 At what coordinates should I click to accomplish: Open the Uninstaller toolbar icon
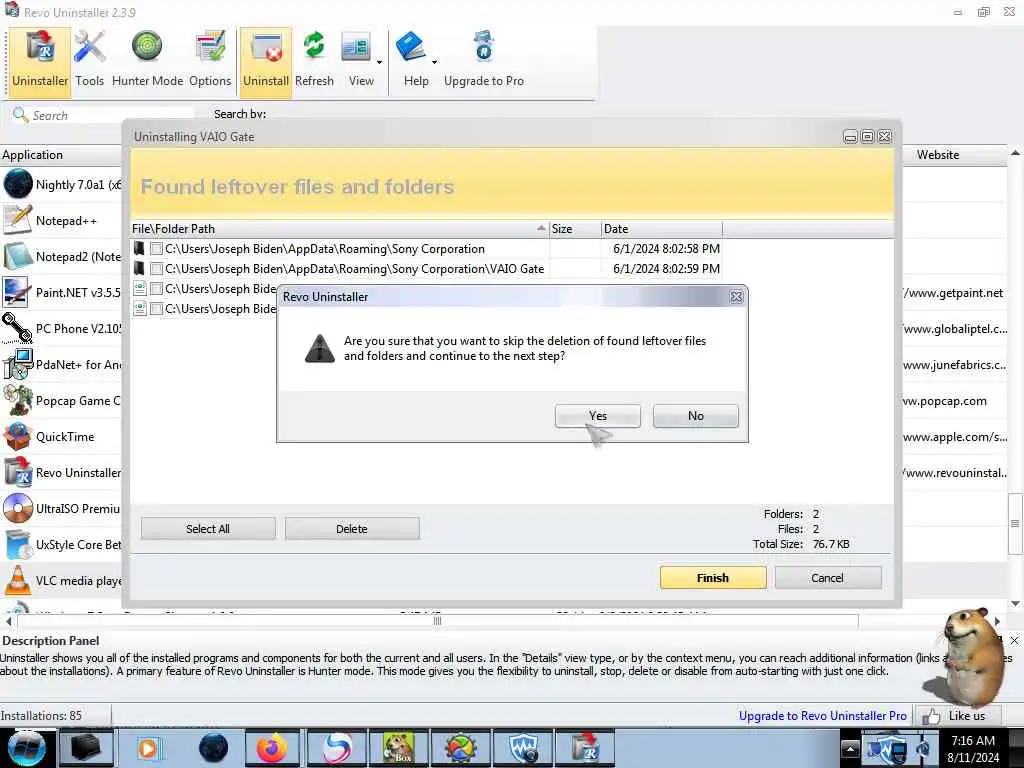pos(40,61)
